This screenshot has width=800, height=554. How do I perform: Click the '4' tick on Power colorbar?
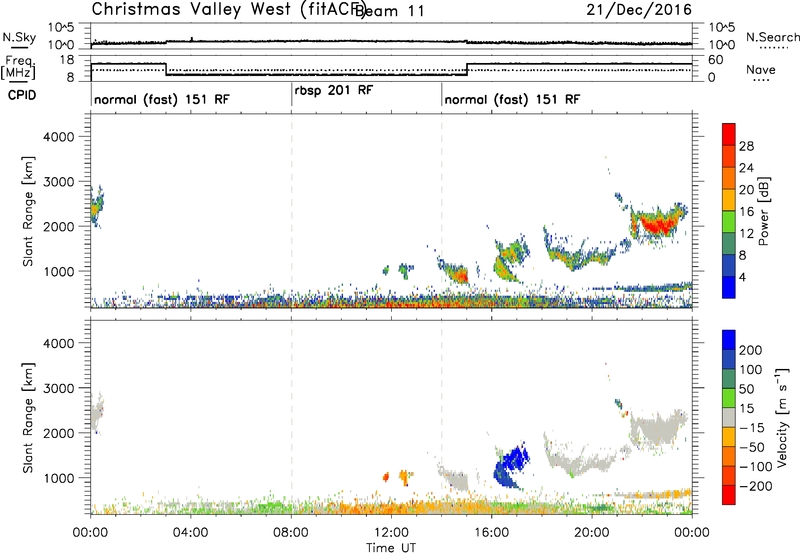coord(742,278)
